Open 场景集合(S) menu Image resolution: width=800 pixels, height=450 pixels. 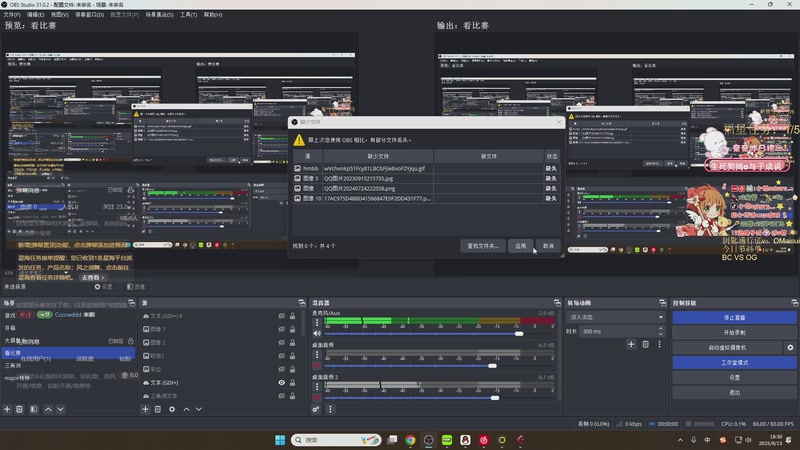pyautogui.click(x=159, y=15)
